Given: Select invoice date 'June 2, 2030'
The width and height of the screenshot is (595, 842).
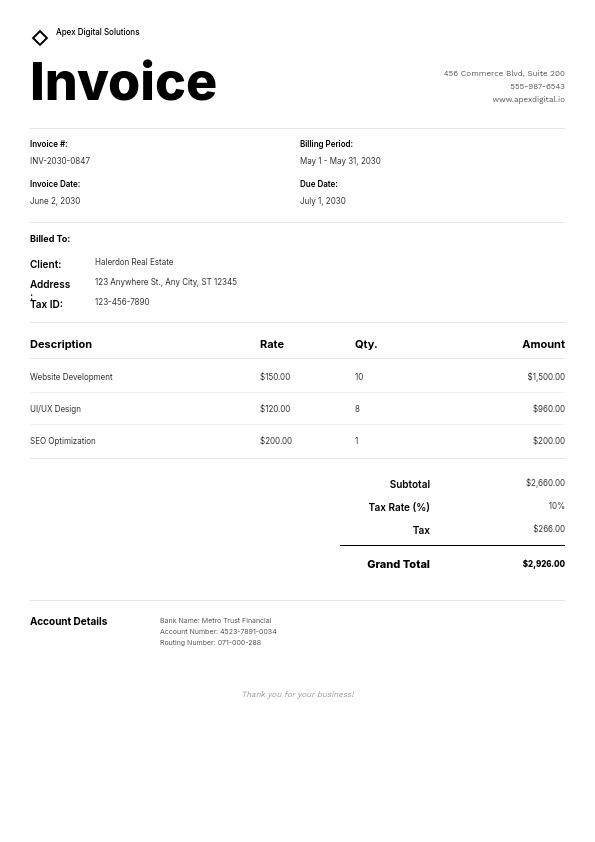Looking at the screenshot, I should (55, 201).
